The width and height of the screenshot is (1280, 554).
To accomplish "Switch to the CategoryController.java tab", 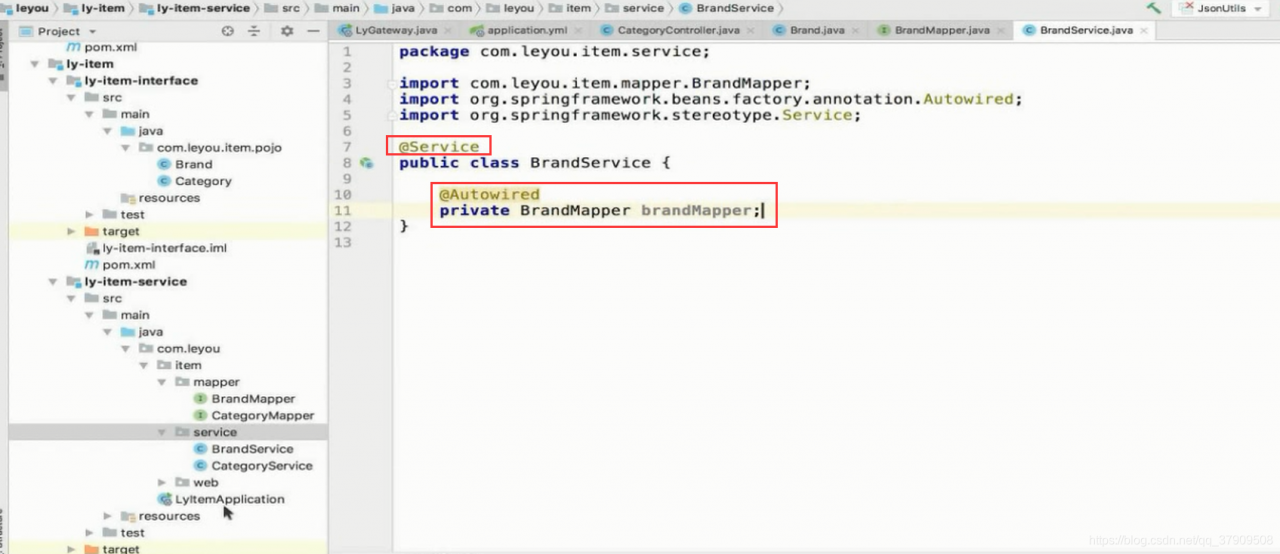I will [679, 31].
